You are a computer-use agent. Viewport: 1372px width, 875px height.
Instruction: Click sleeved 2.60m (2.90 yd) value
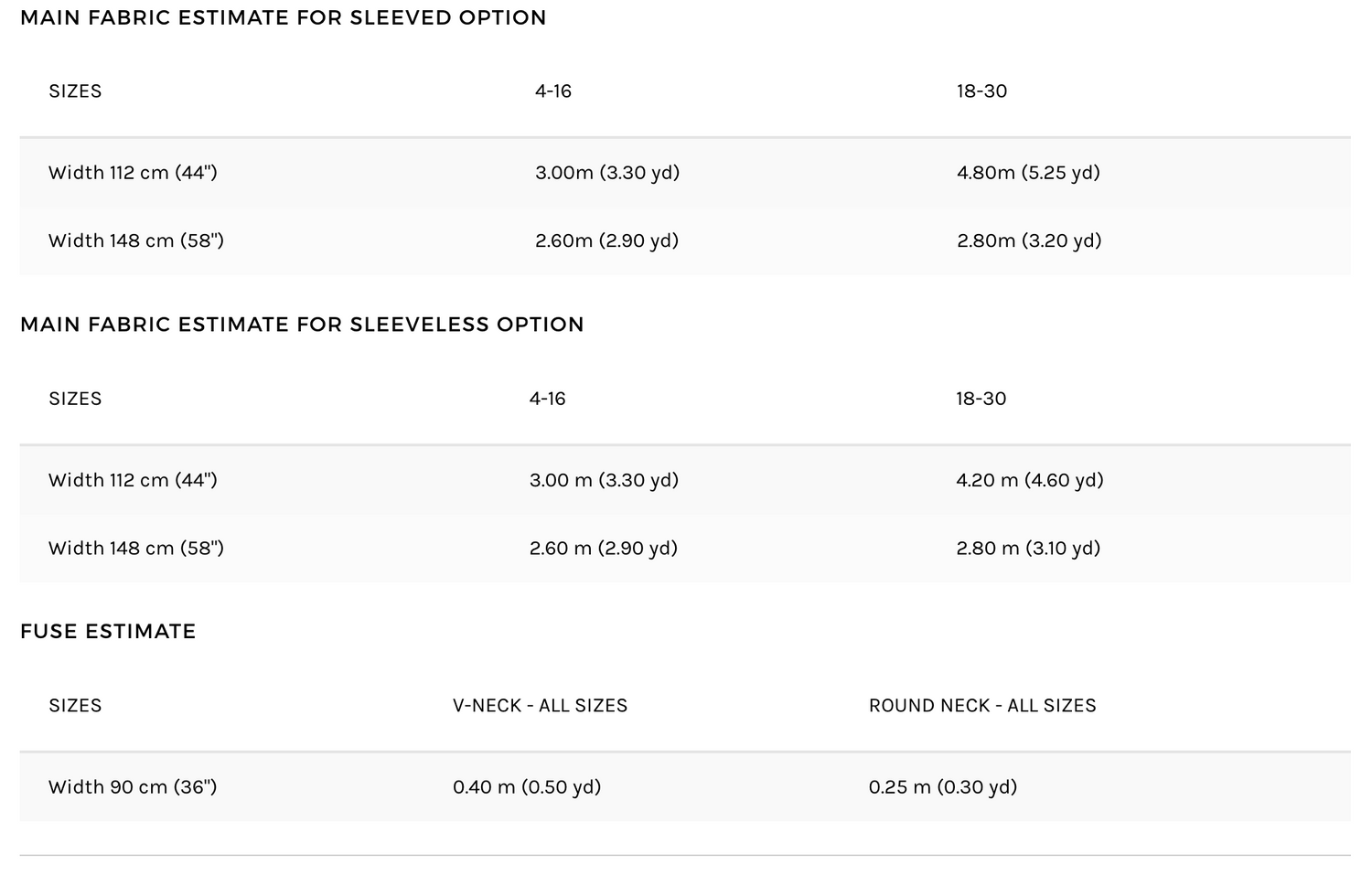[606, 240]
